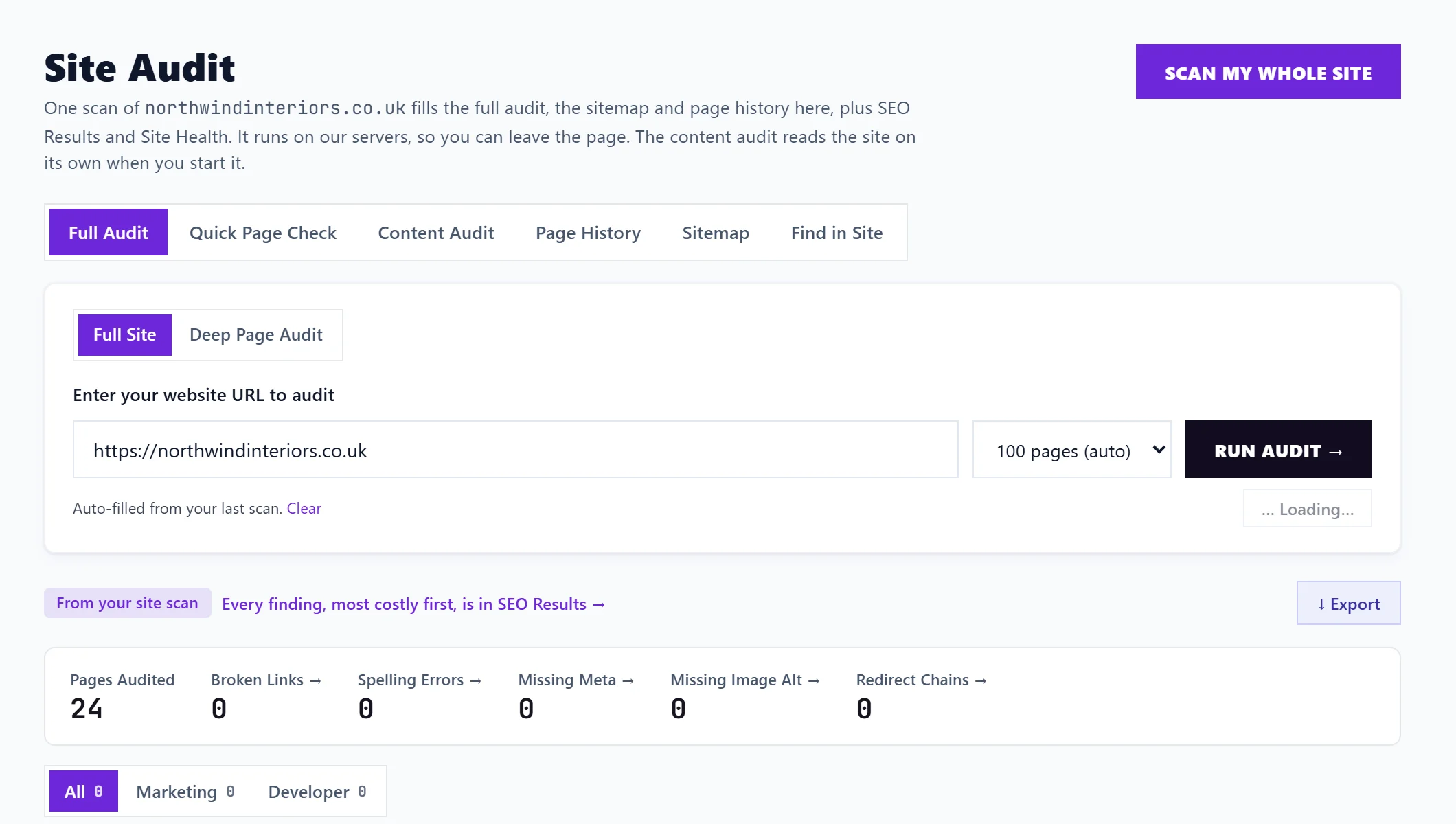Export the audit results
This screenshot has width=1456, height=824.
(1348, 603)
